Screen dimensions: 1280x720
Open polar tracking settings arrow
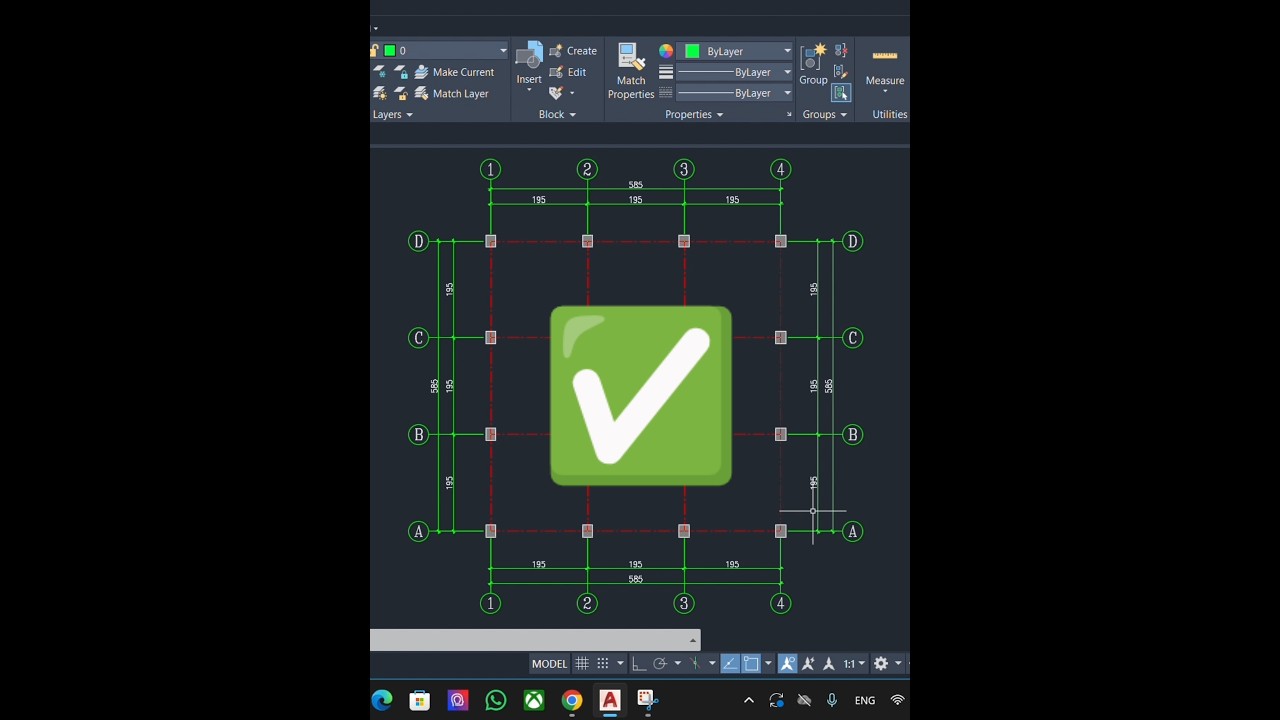(677, 663)
